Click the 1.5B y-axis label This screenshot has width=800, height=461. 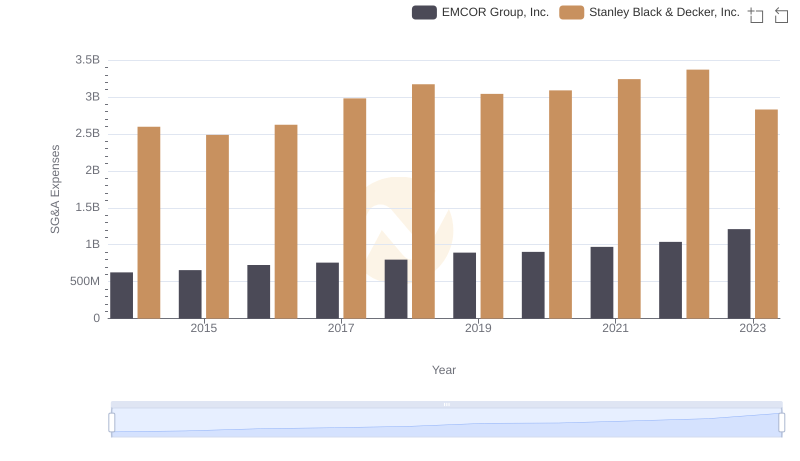coord(88,208)
